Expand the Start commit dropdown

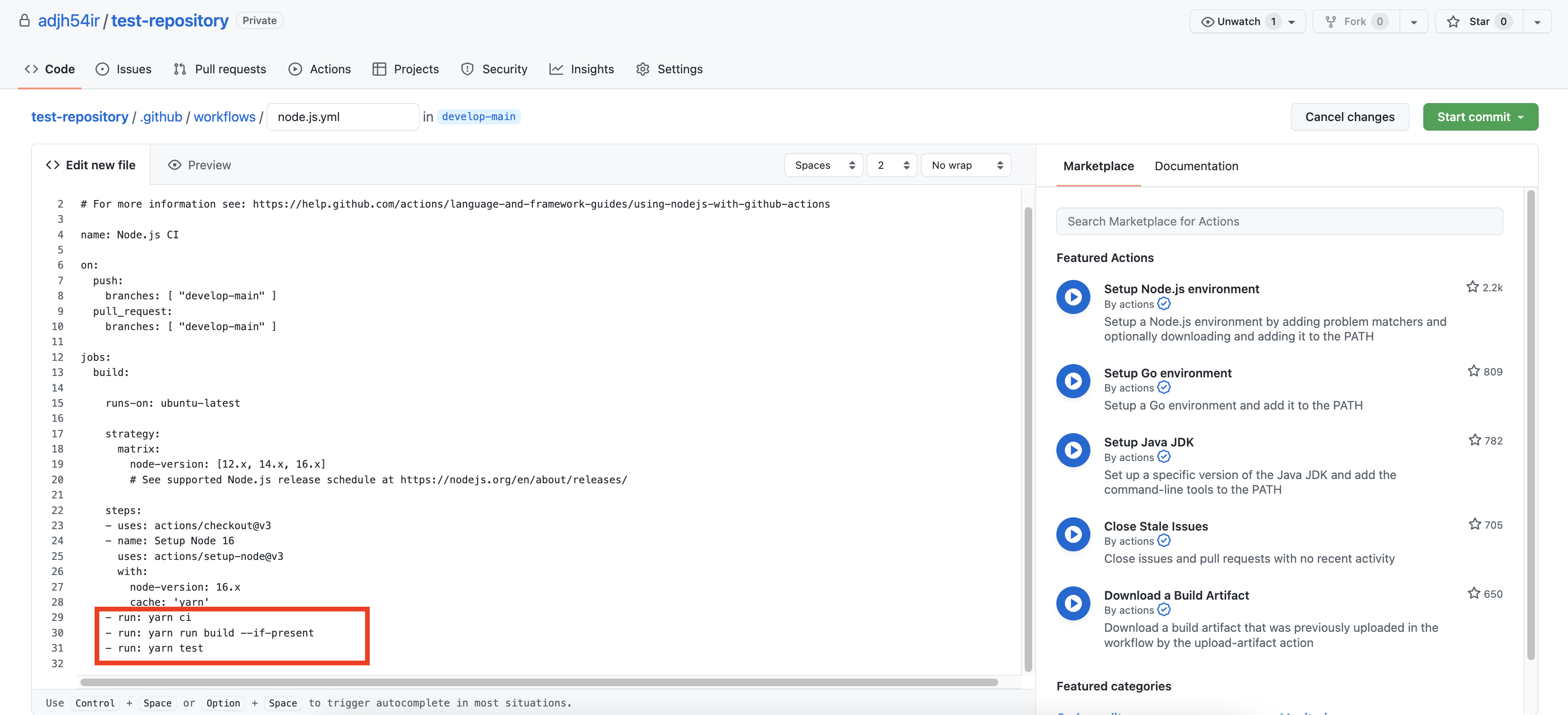(1480, 117)
